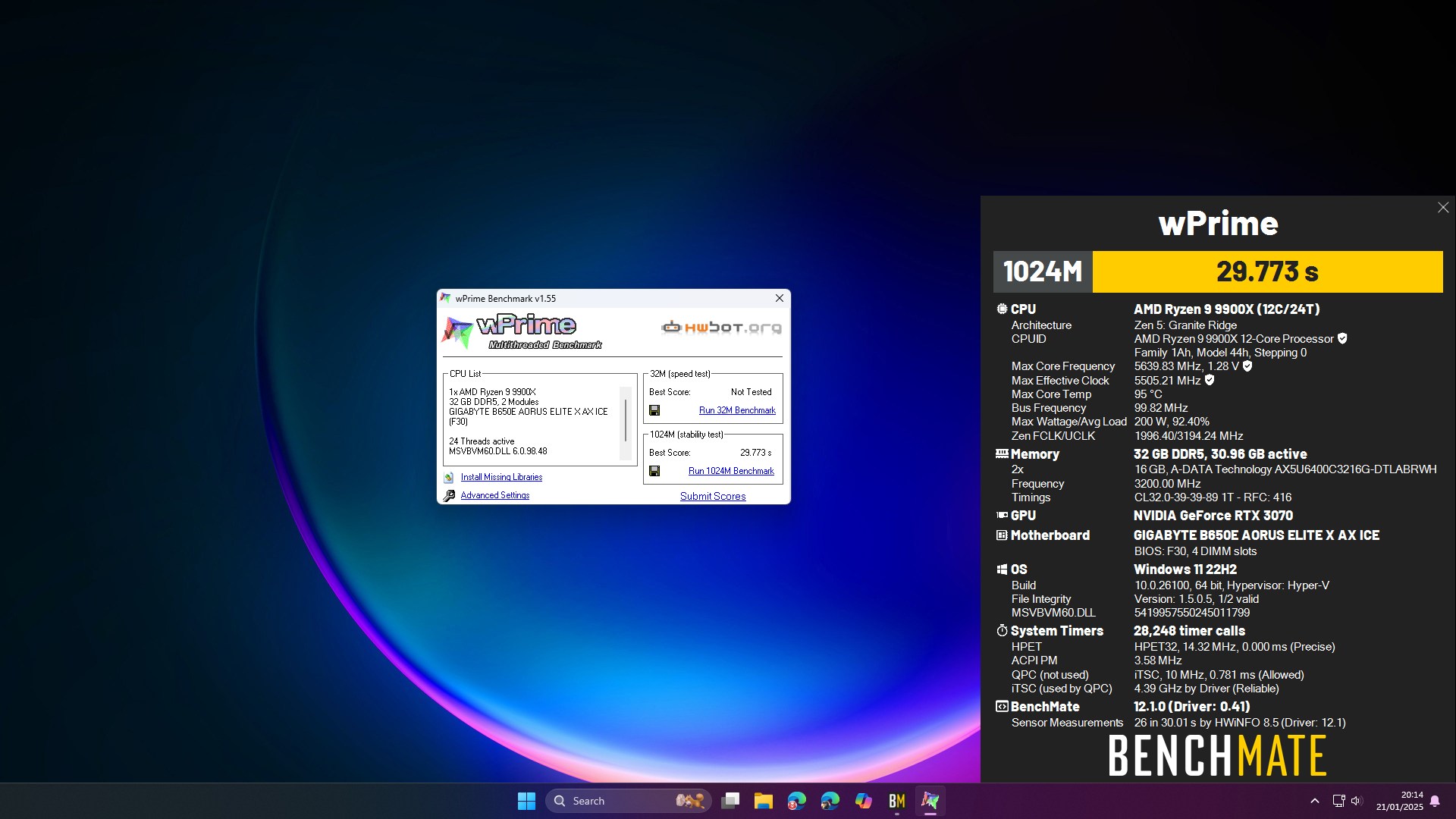Click 12.1.0 (Driver: 0.41) version text
This screenshot has height=819, width=1456.
tap(1192, 706)
